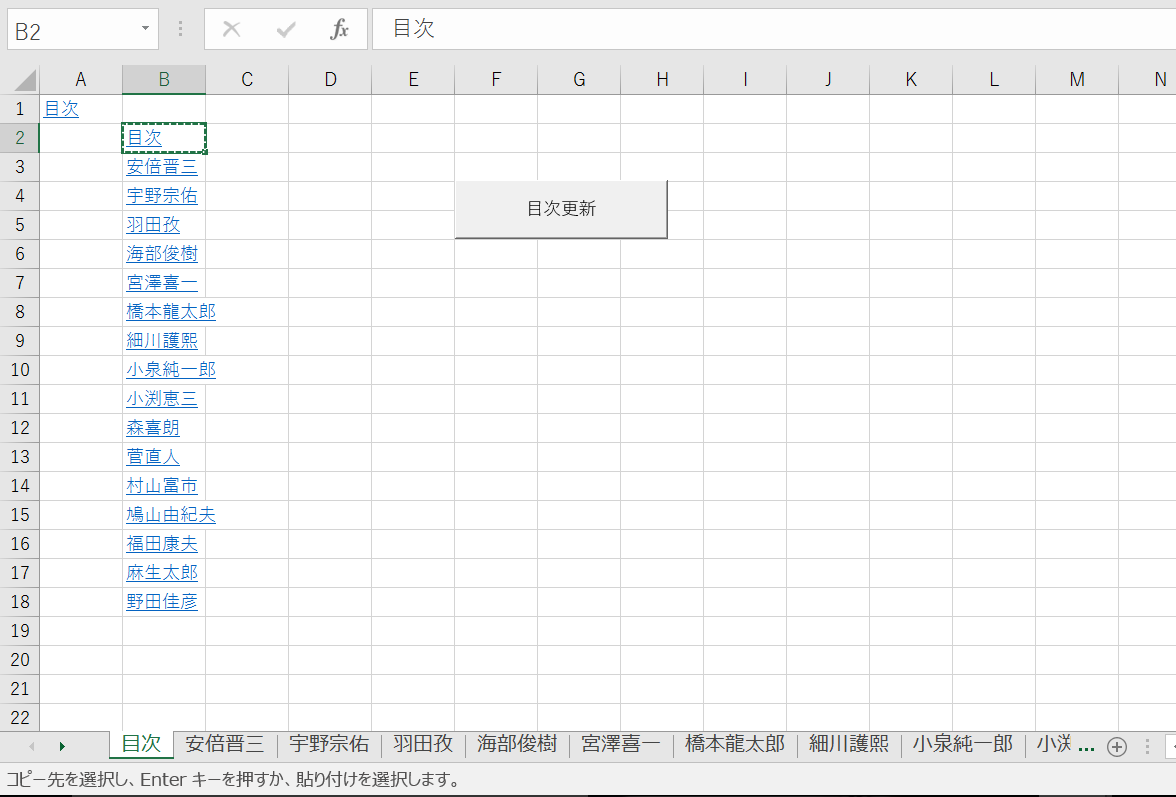Select column header D

pyautogui.click(x=330, y=79)
